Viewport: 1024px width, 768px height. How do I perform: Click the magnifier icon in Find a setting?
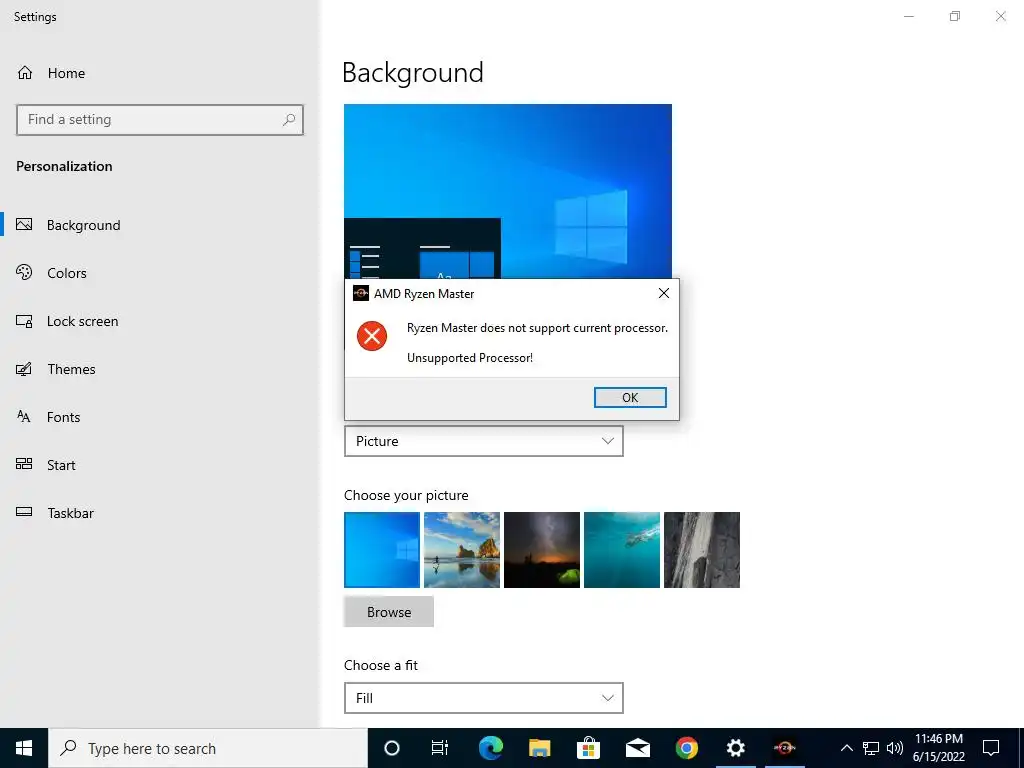289,120
